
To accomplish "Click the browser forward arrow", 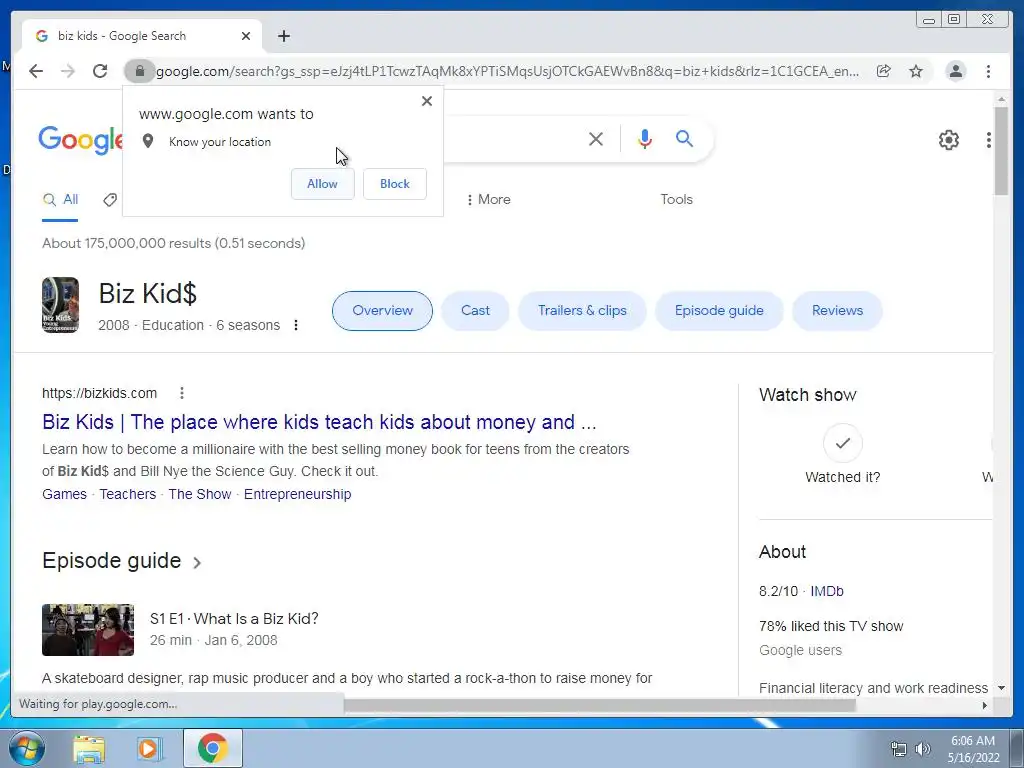I will coord(68,71).
